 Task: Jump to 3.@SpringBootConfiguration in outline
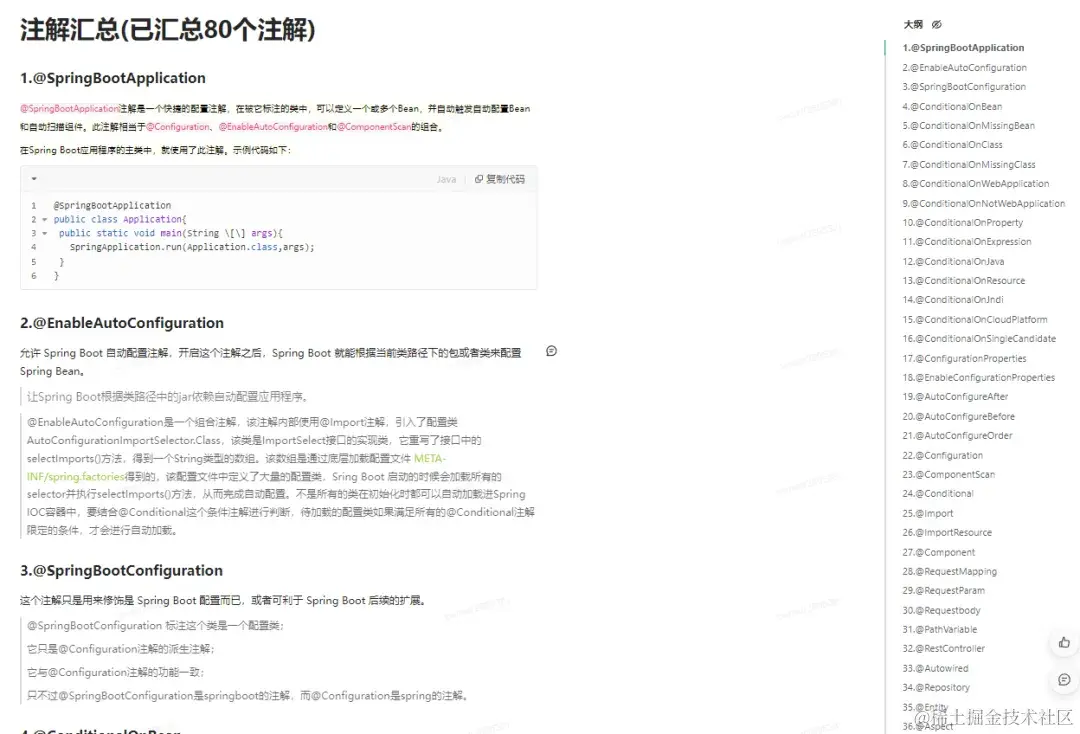(x=964, y=87)
